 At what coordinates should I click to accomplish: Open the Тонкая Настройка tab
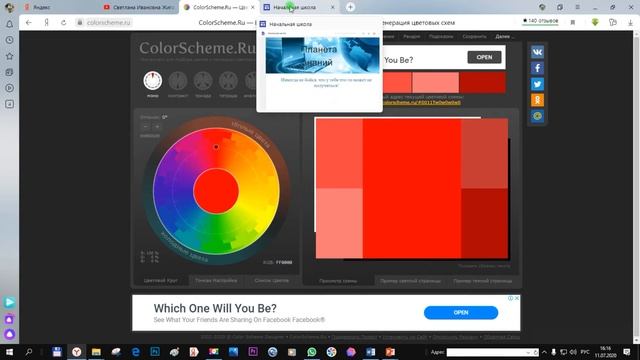(216, 281)
